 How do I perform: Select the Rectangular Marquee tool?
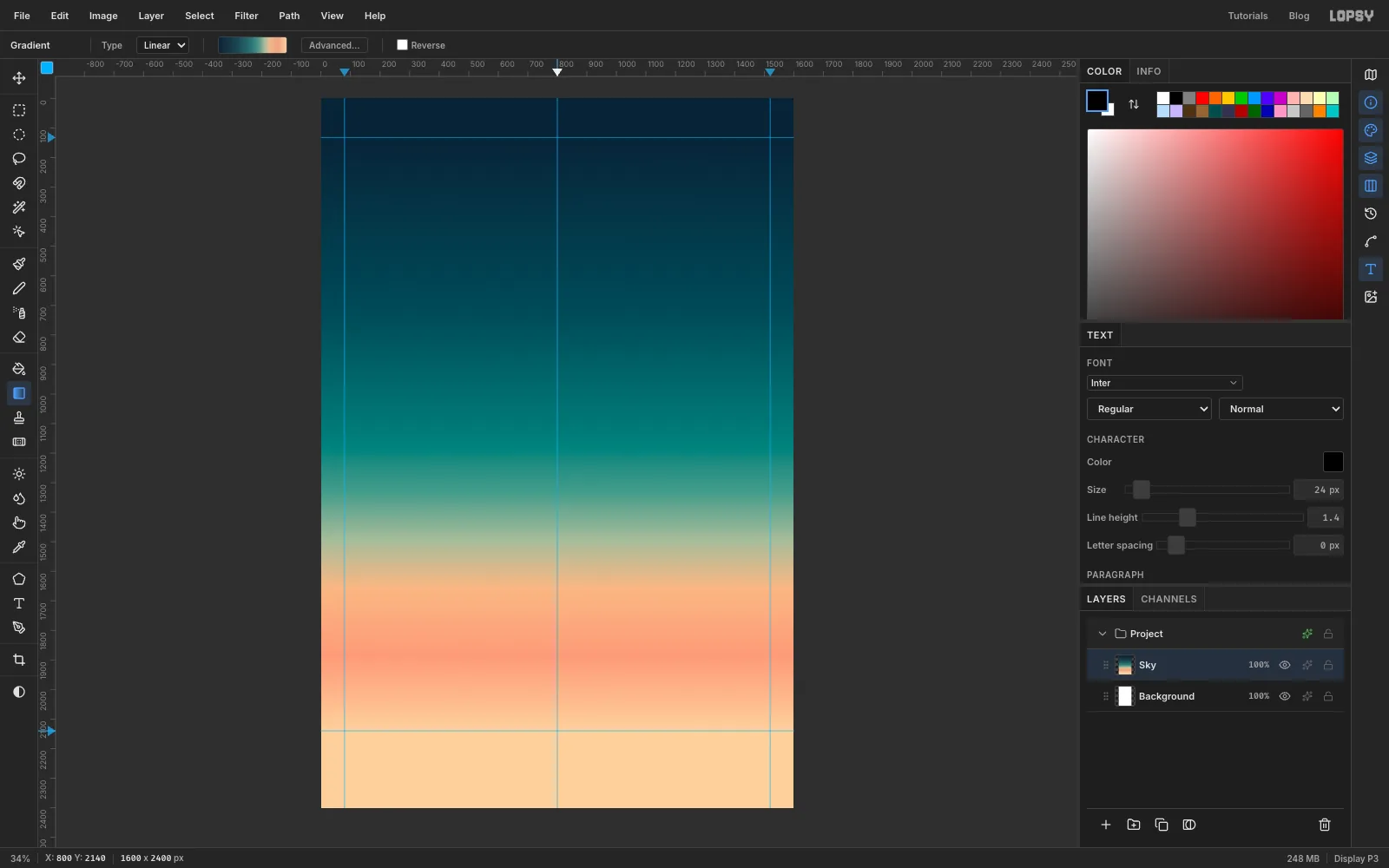click(x=19, y=110)
